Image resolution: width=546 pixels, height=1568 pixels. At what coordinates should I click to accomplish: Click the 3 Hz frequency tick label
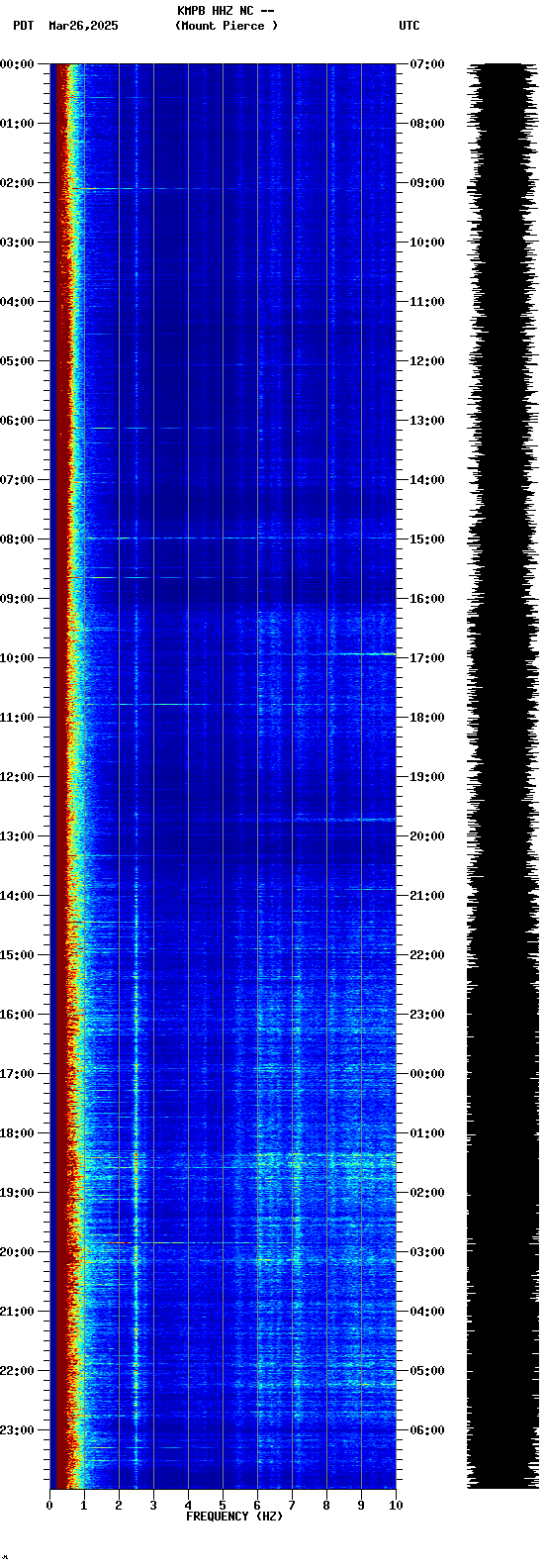pyautogui.click(x=153, y=1506)
